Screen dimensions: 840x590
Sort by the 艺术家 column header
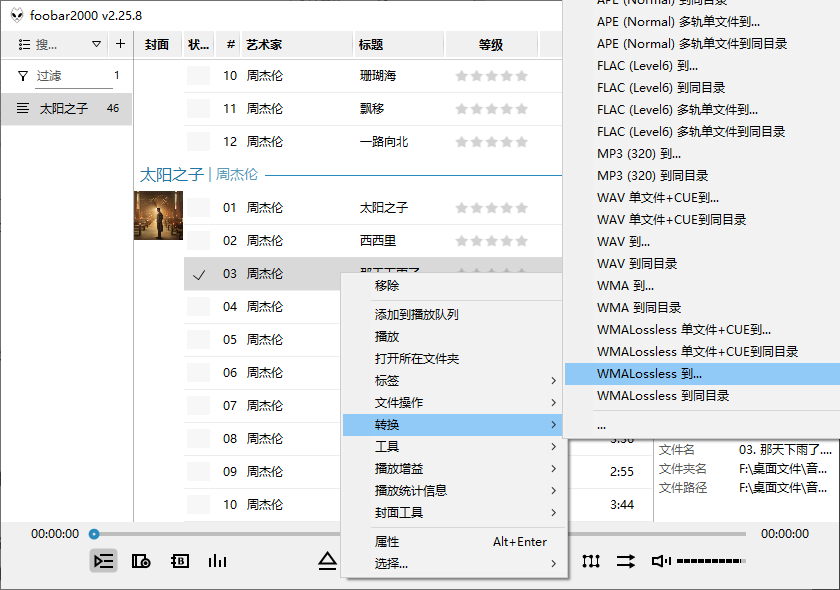297,44
